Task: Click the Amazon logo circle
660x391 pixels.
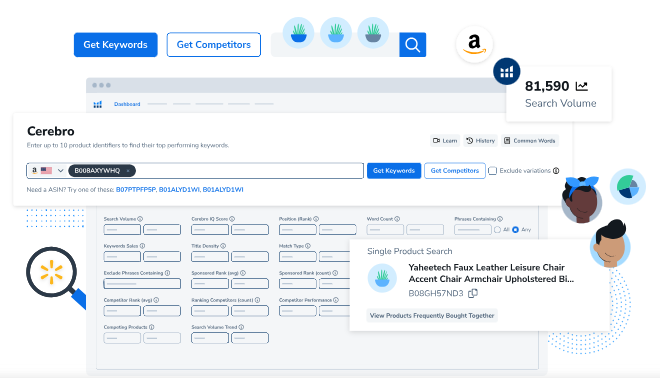Action: pos(474,44)
